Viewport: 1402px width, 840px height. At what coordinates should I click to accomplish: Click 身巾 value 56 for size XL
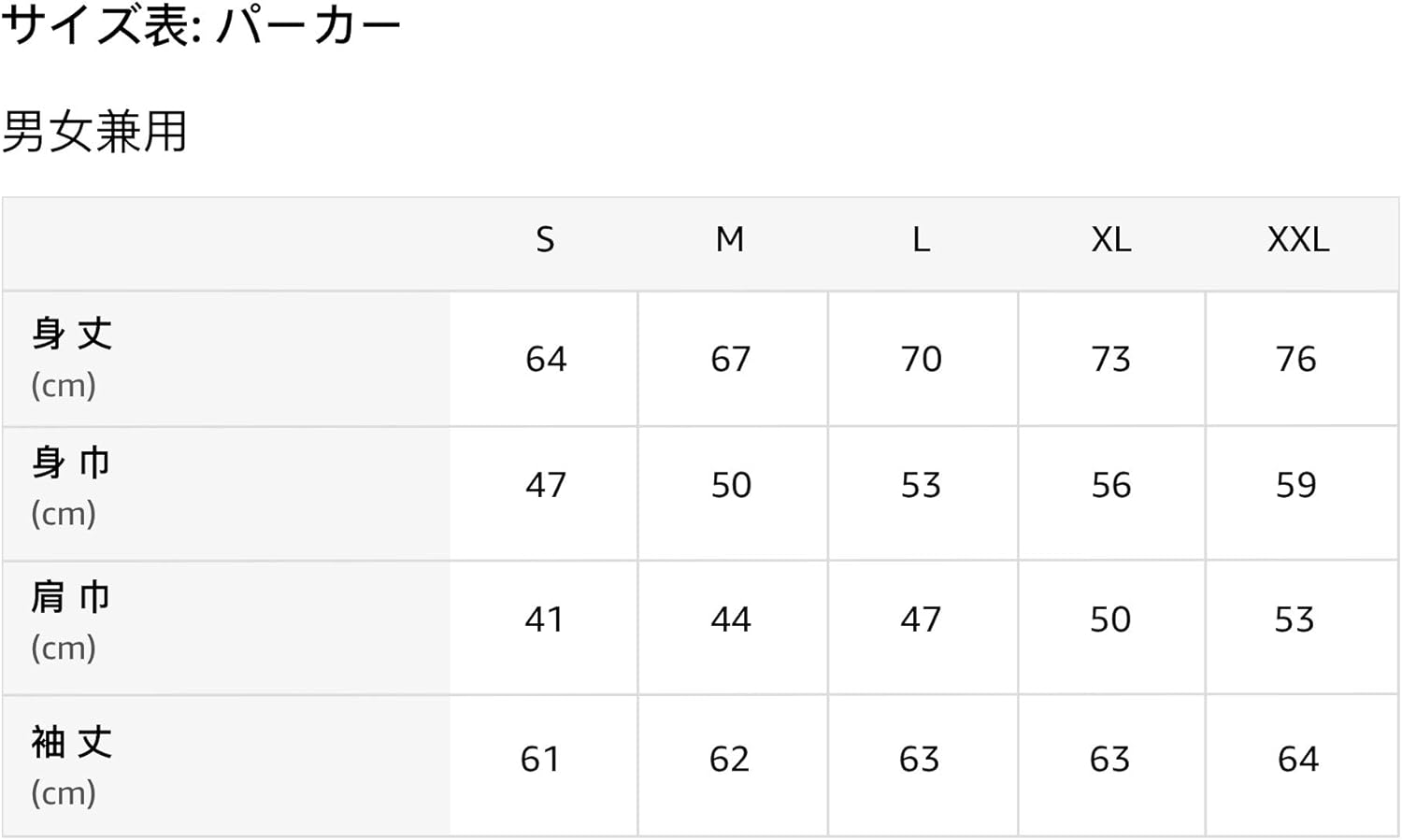[1110, 485]
